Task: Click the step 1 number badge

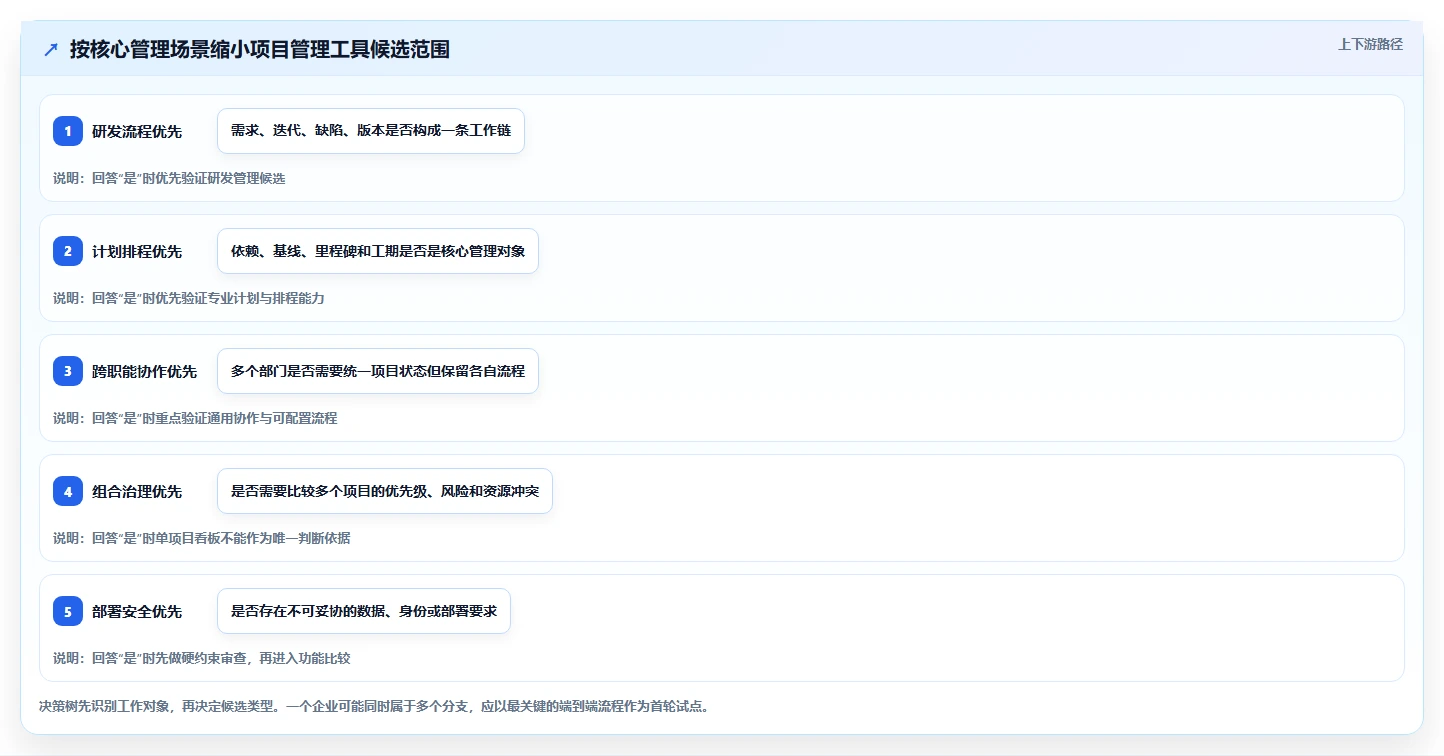Action: coord(68,131)
